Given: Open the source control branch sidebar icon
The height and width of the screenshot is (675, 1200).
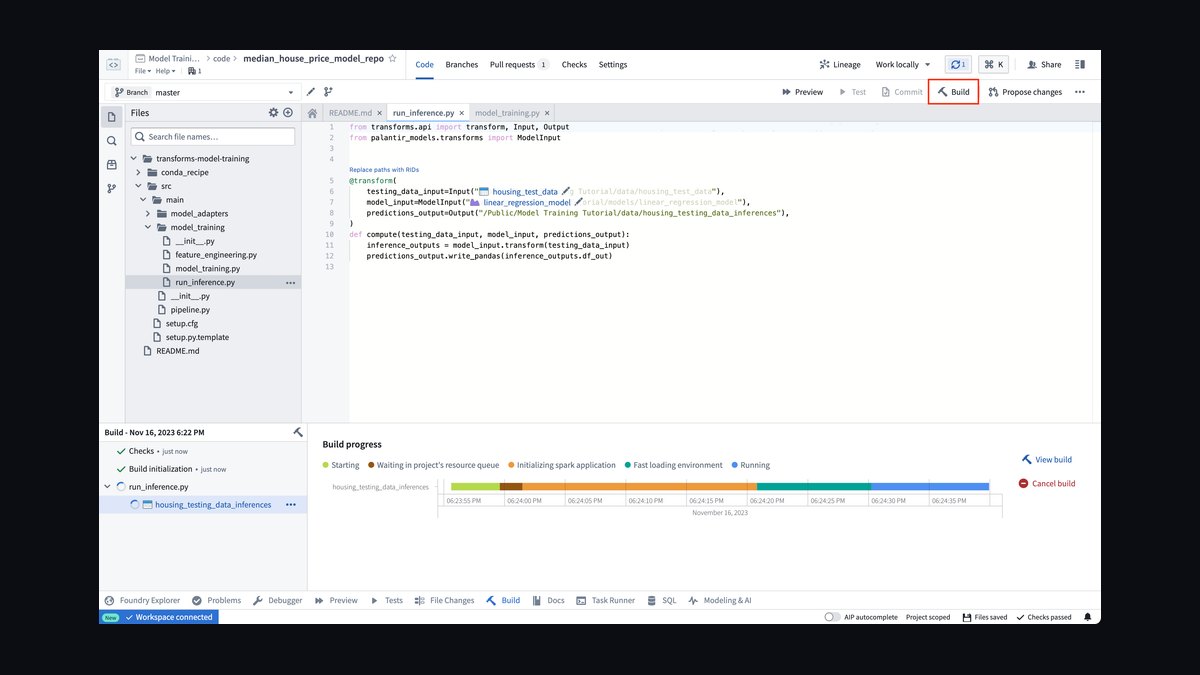Looking at the screenshot, I should (x=112, y=188).
